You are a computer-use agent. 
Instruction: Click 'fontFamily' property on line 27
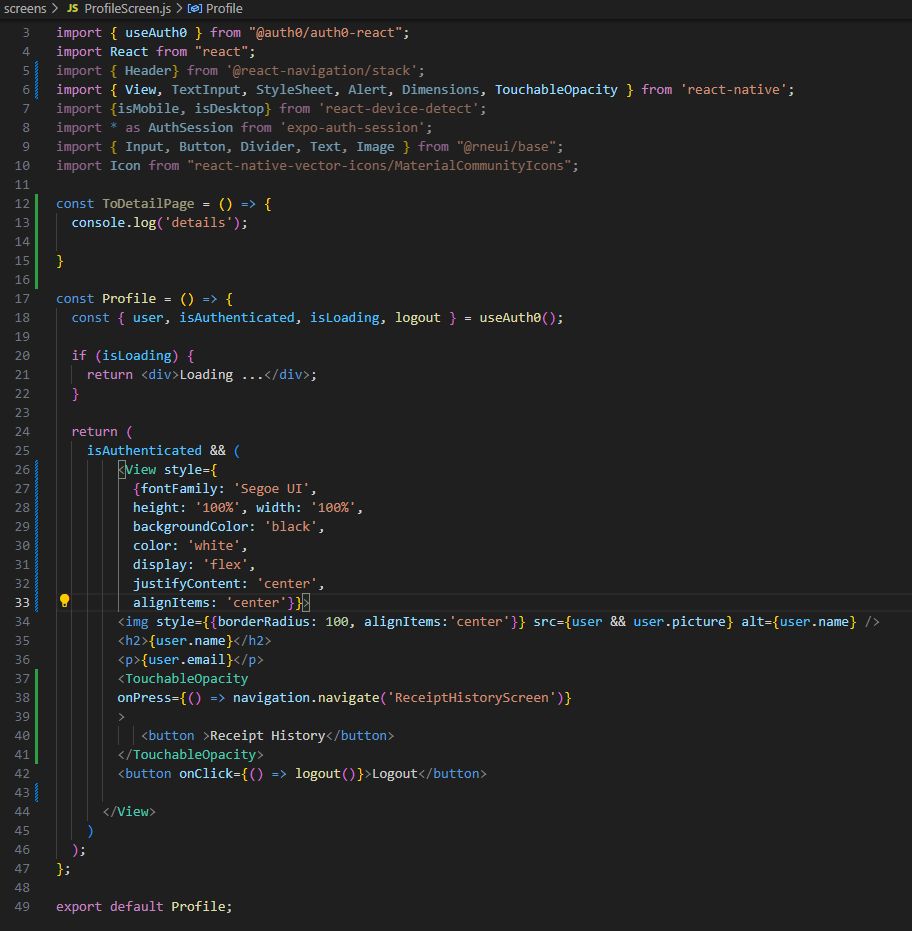(179, 489)
